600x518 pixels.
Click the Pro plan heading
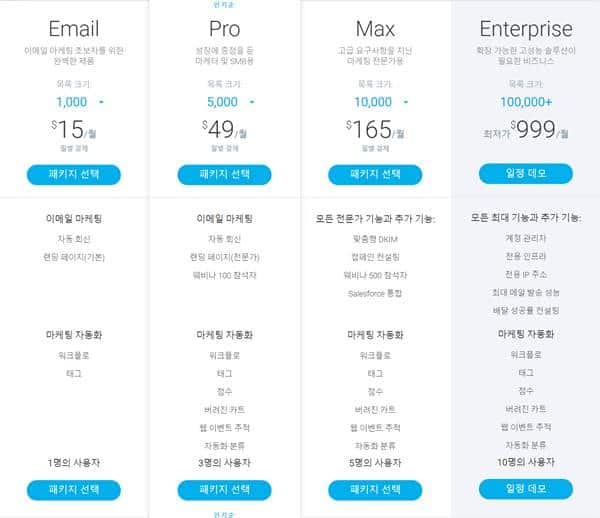tap(224, 28)
